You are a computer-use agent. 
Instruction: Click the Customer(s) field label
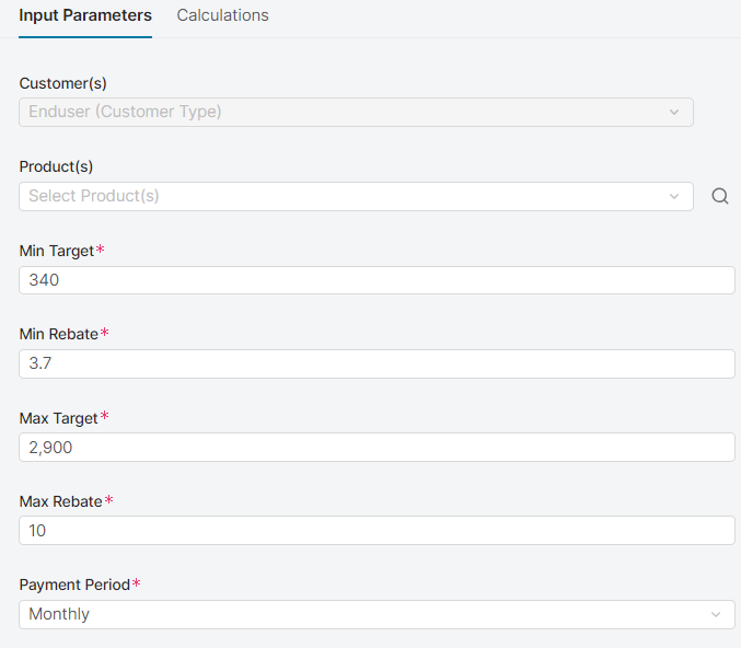pos(63,84)
